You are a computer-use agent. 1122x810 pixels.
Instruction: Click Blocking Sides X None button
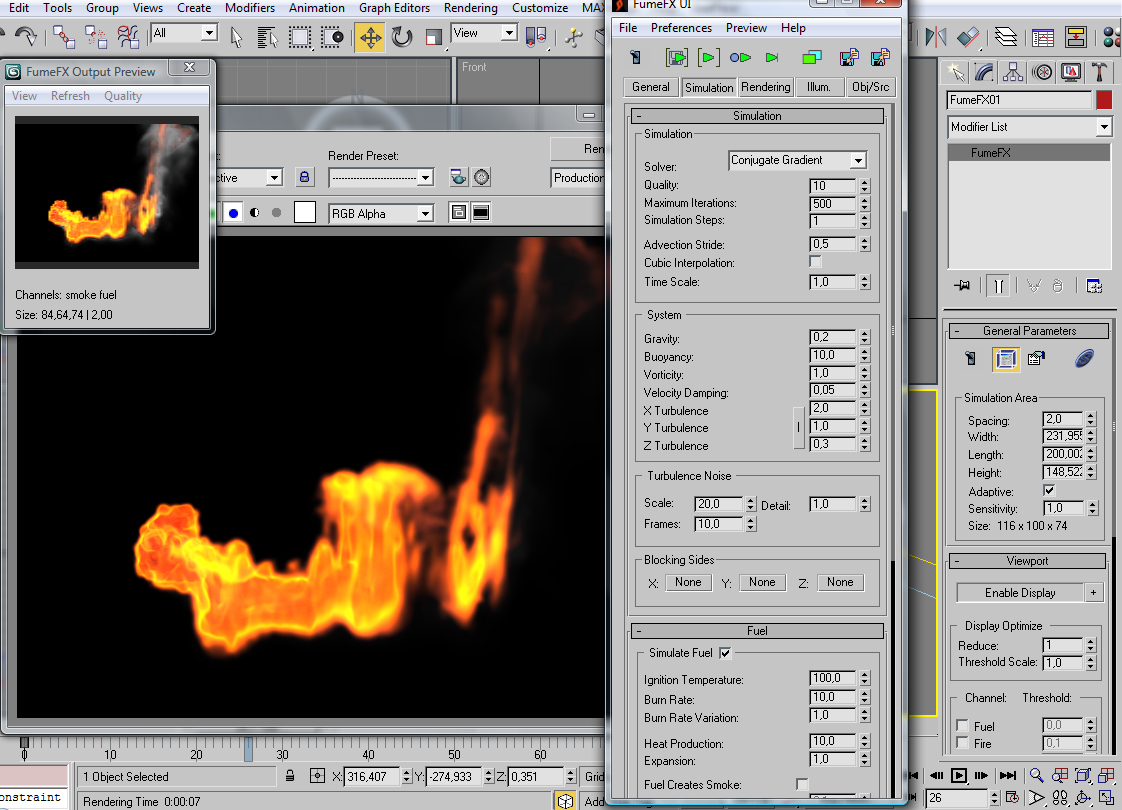pos(688,582)
